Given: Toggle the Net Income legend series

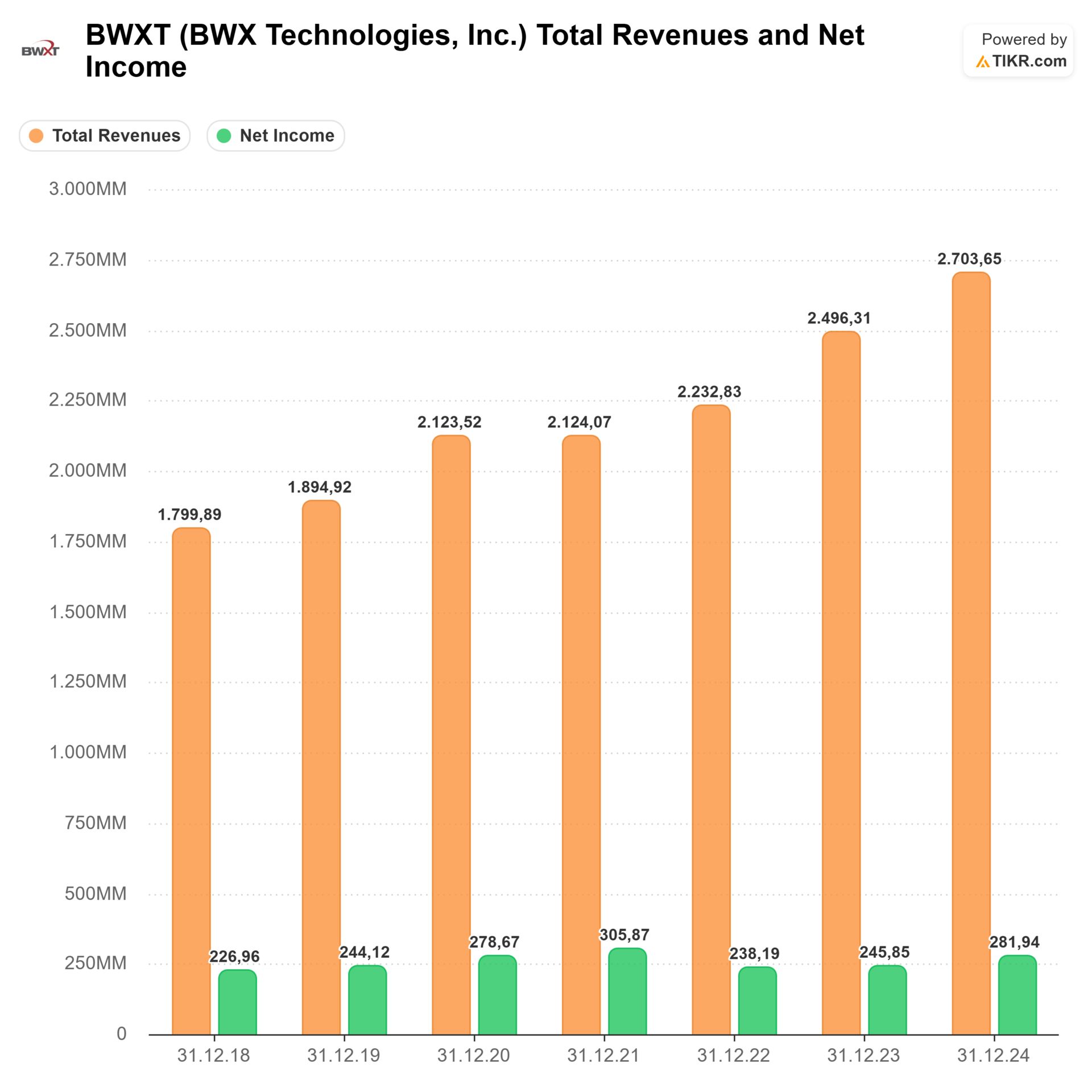Looking at the screenshot, I should click(275, 135).
